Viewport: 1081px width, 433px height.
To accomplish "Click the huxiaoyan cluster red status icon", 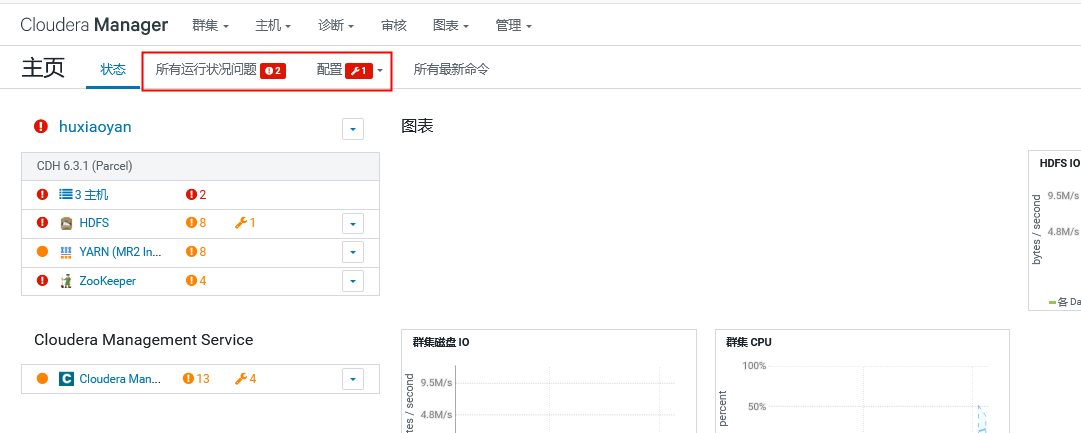I will (41, 126).
